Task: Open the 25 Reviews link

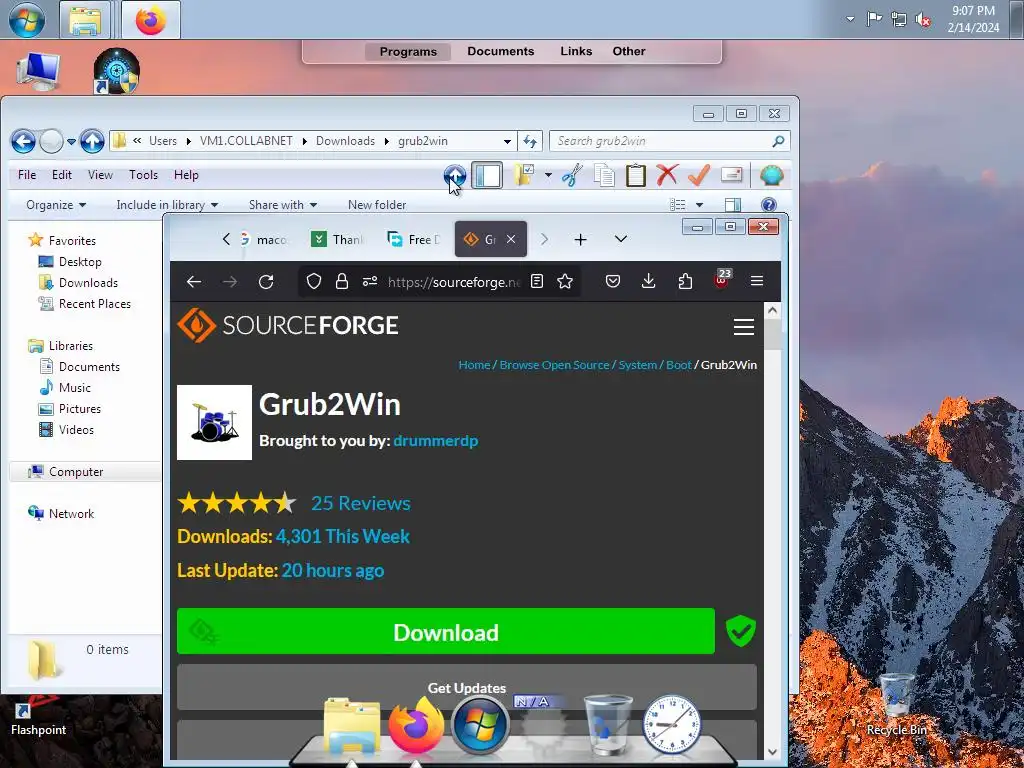Action: click(x=360, y=504)
